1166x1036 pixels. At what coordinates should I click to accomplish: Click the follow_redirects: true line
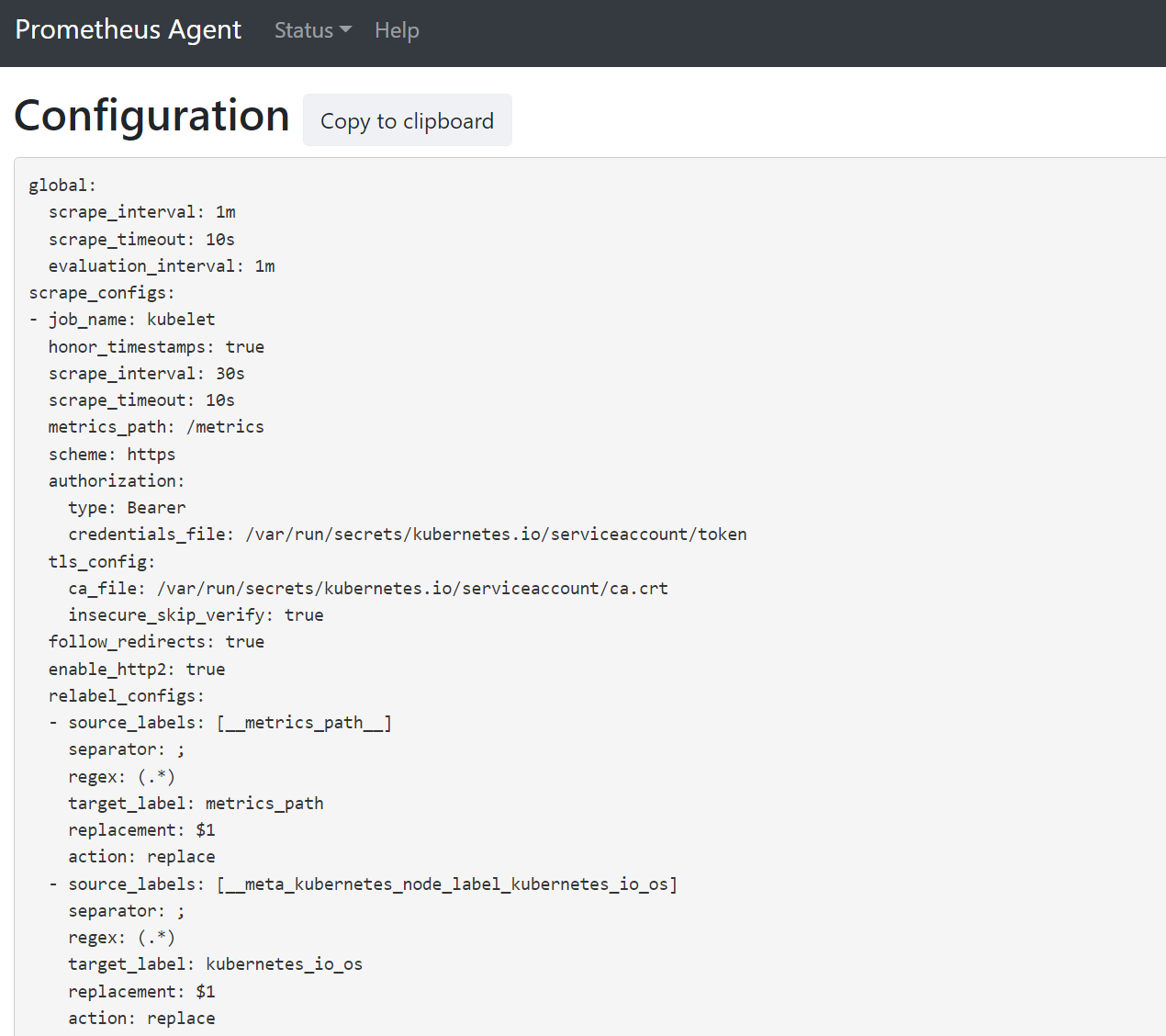click(156, 642)
